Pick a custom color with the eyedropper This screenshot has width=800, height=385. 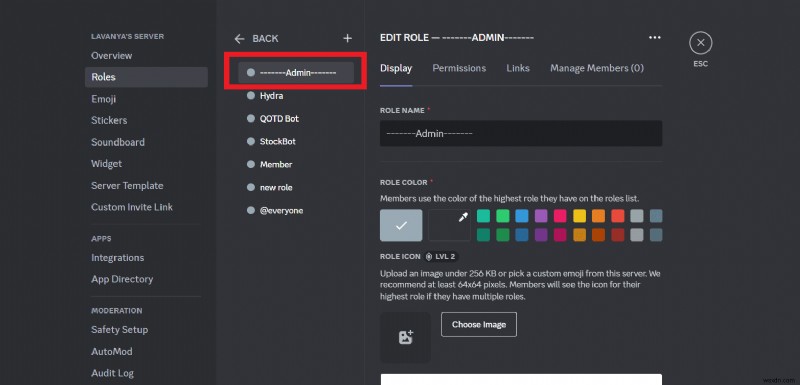coord(463,218)
